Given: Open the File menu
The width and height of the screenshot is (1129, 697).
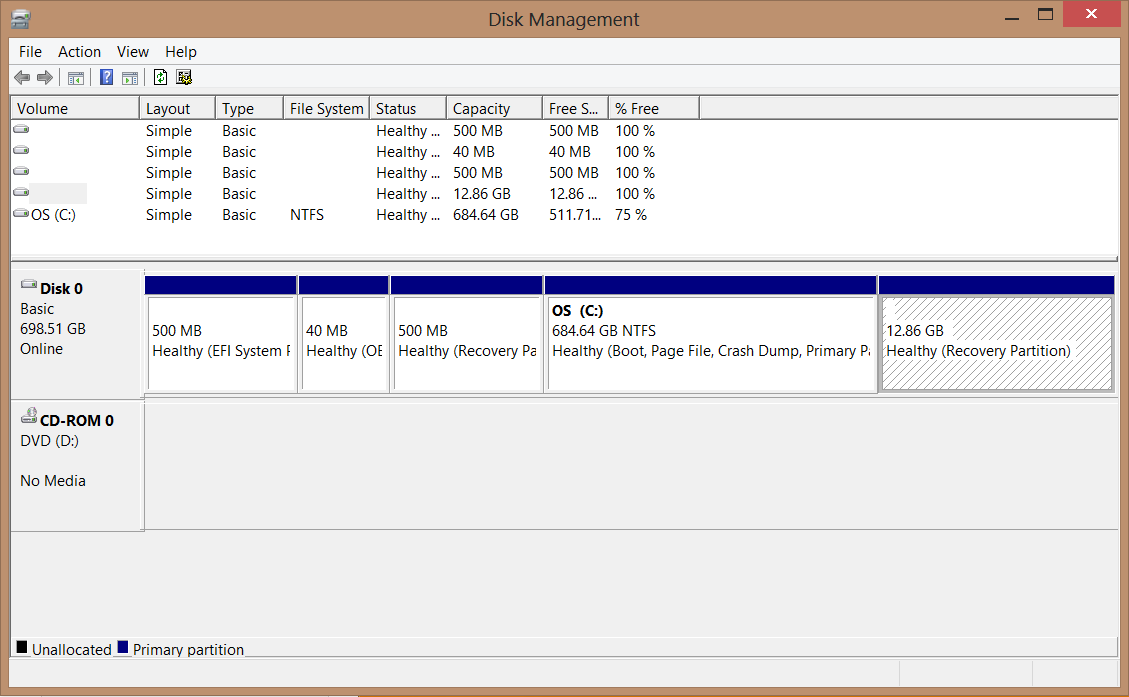Looking at the screenshot, I should click(30, 52).
